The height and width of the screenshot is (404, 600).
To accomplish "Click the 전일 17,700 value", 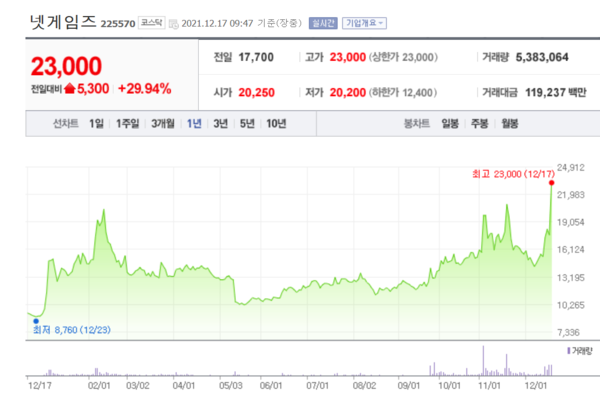I will pos(256,57).
